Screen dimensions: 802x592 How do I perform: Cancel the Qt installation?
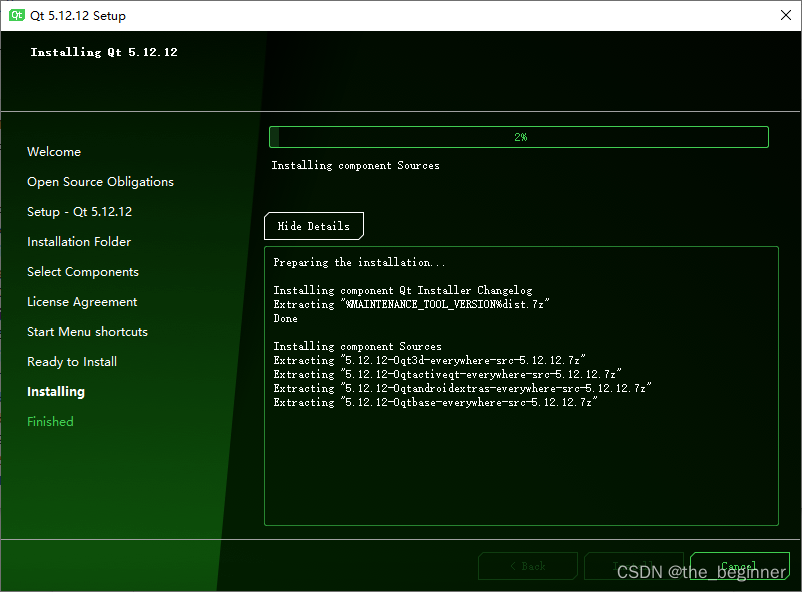coord(740,566)
